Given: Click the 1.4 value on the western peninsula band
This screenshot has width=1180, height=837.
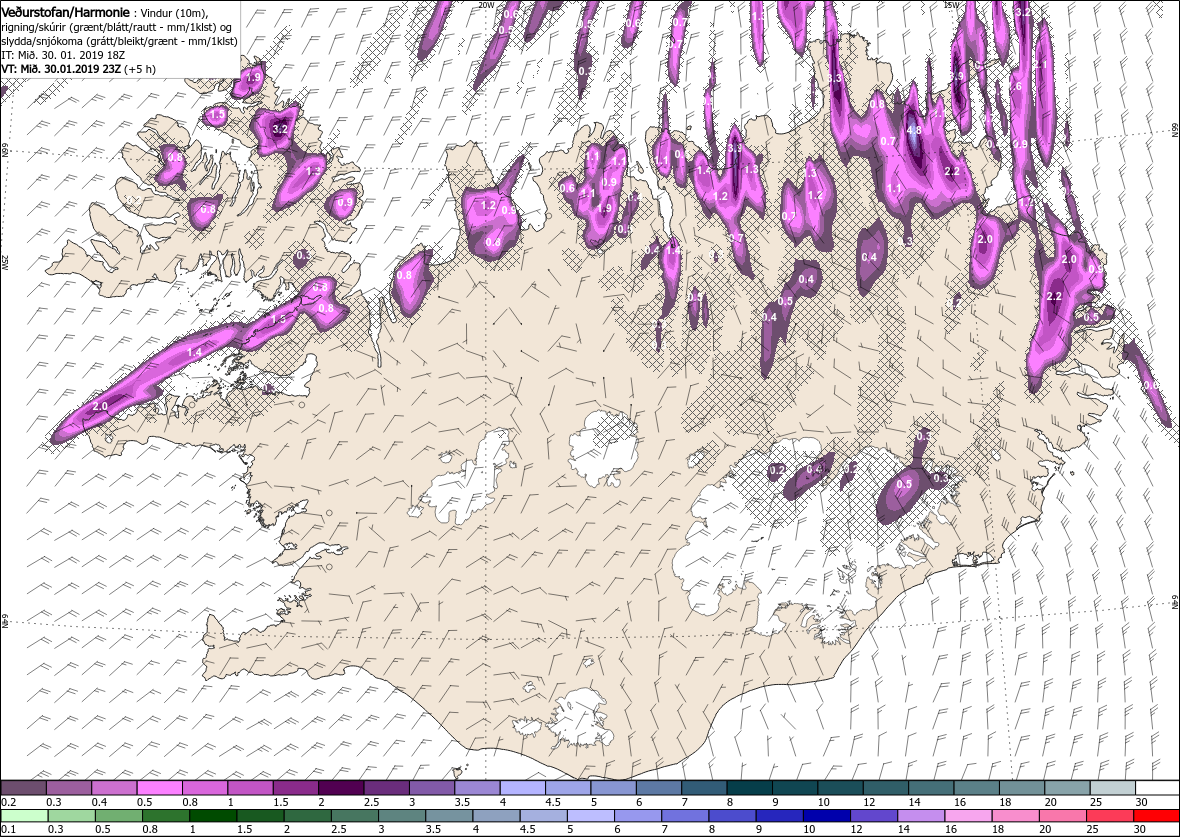Looking at the screenshot, I should pyautogui.click(x=194, y=352).
